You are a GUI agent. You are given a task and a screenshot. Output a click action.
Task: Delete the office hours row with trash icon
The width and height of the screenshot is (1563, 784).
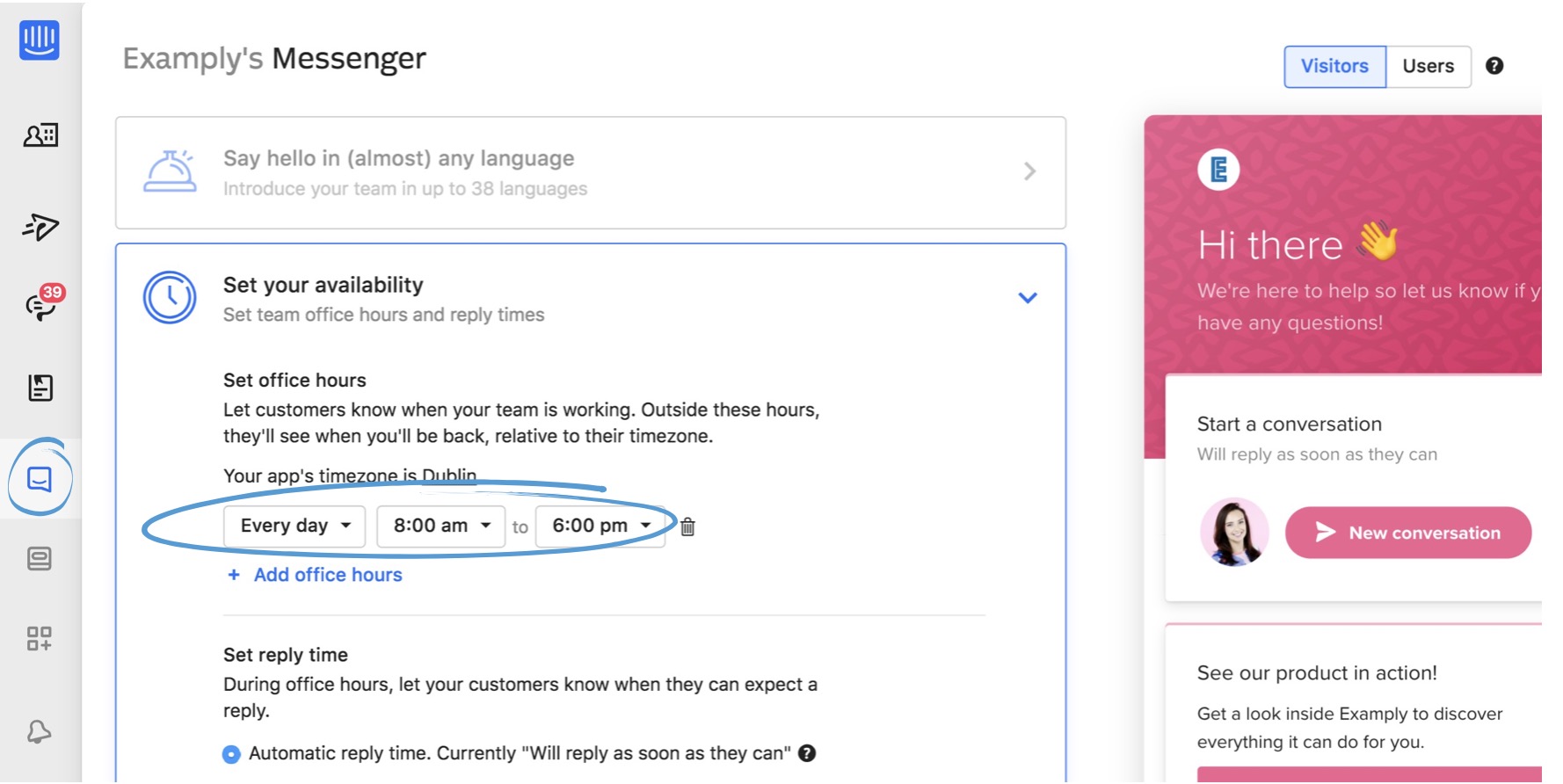pyautogui.click(x=687, y=526)
